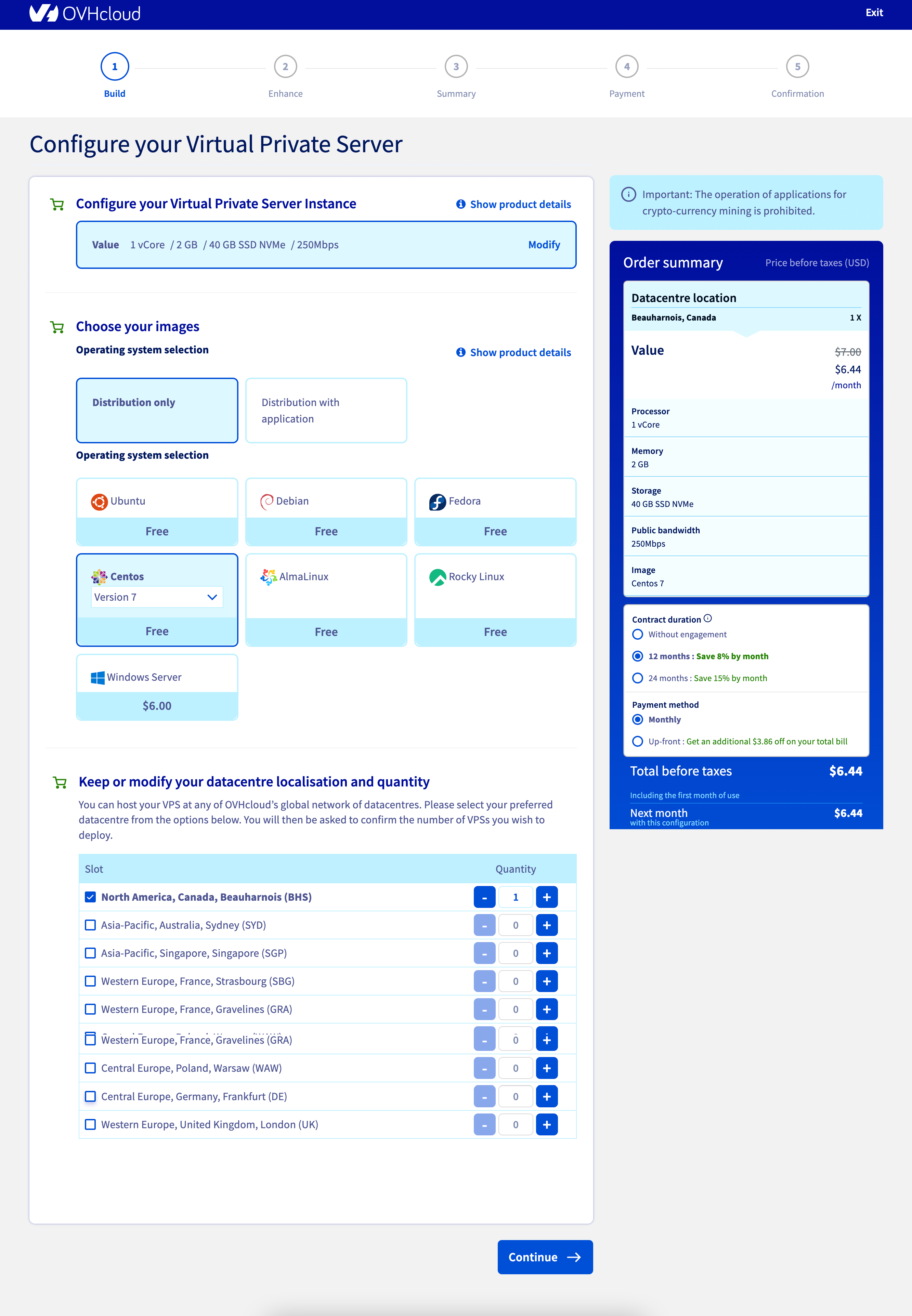Screen dimensions: 912x1316
Task: Go to step 2 Enhance
Action: tap(285, 67)
